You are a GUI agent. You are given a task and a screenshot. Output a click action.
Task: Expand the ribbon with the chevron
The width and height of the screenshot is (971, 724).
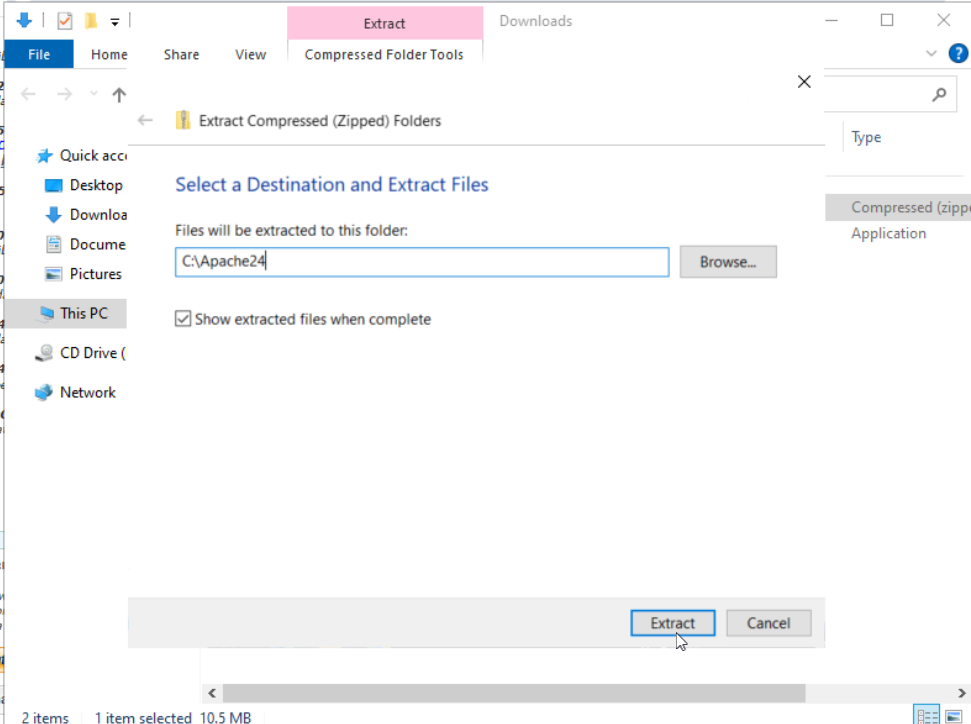(931, 53)
